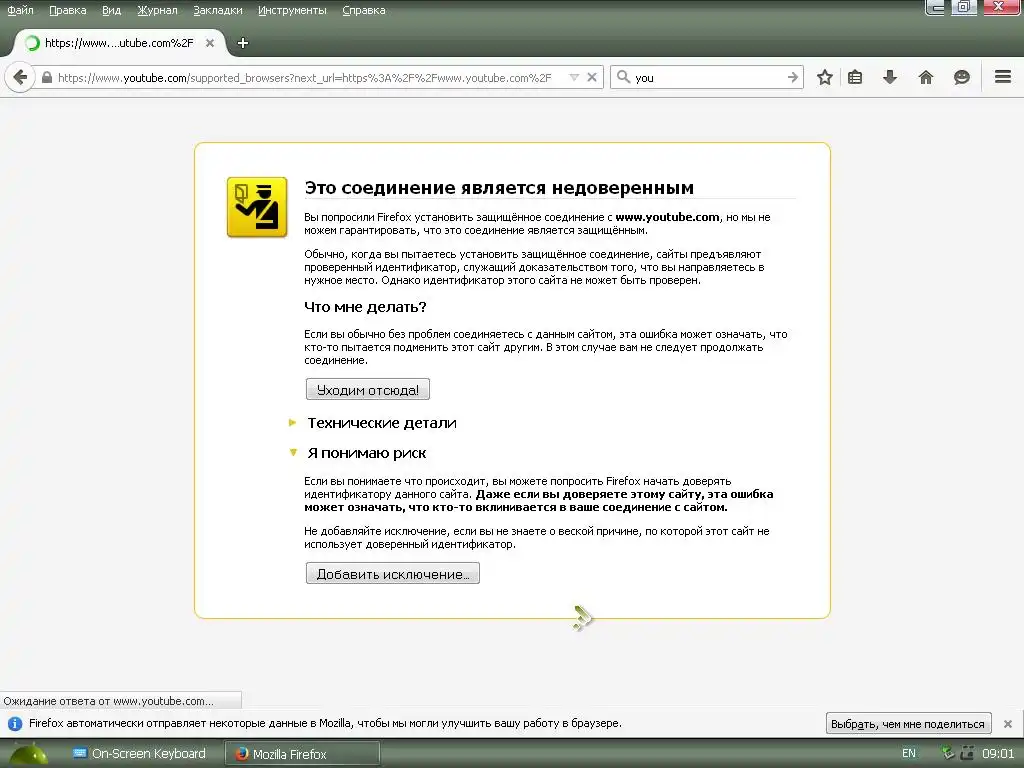Bookmark this page with the star icon
This screenshot has width=1024, height=768.
click(x=825, y=78)
